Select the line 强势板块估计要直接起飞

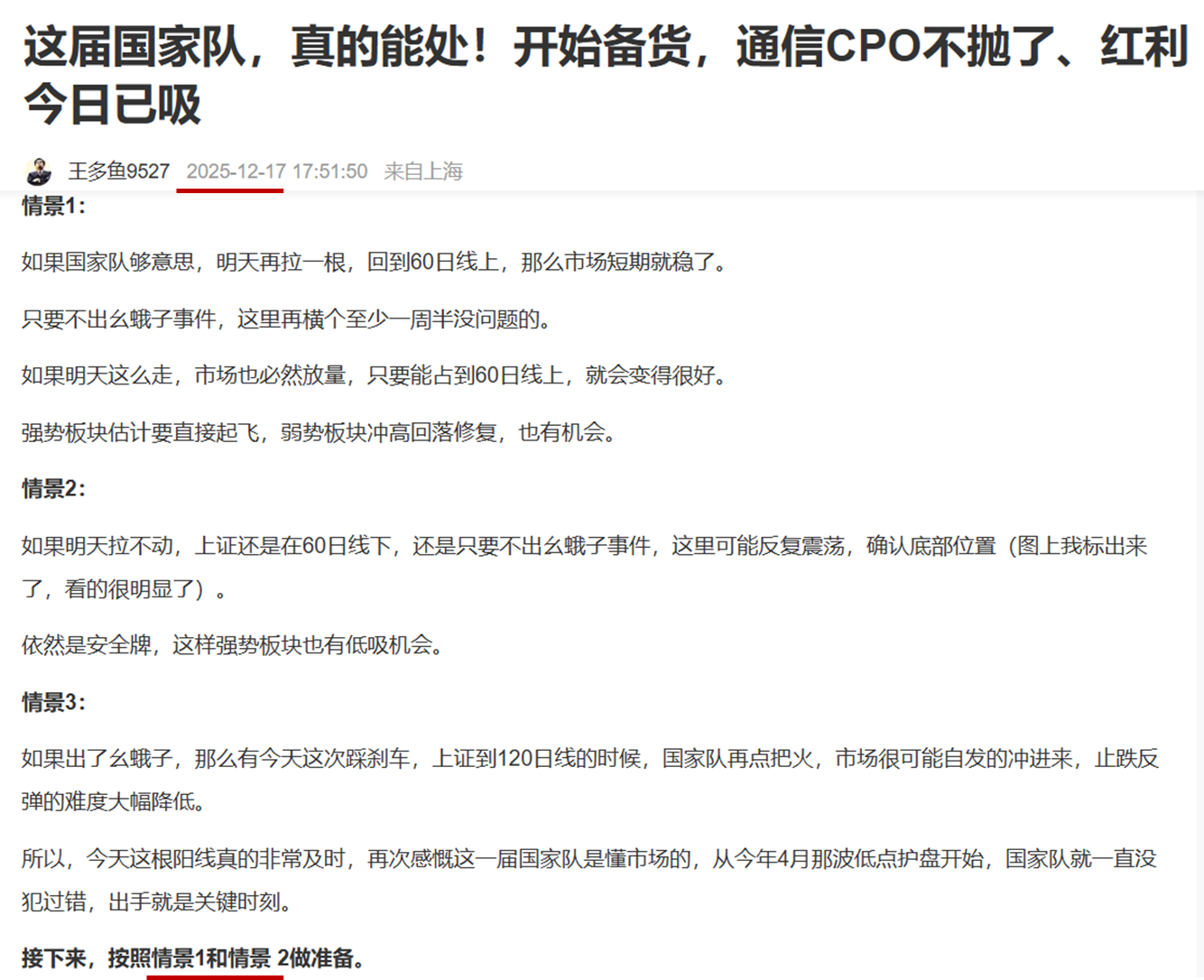(320, 432)
